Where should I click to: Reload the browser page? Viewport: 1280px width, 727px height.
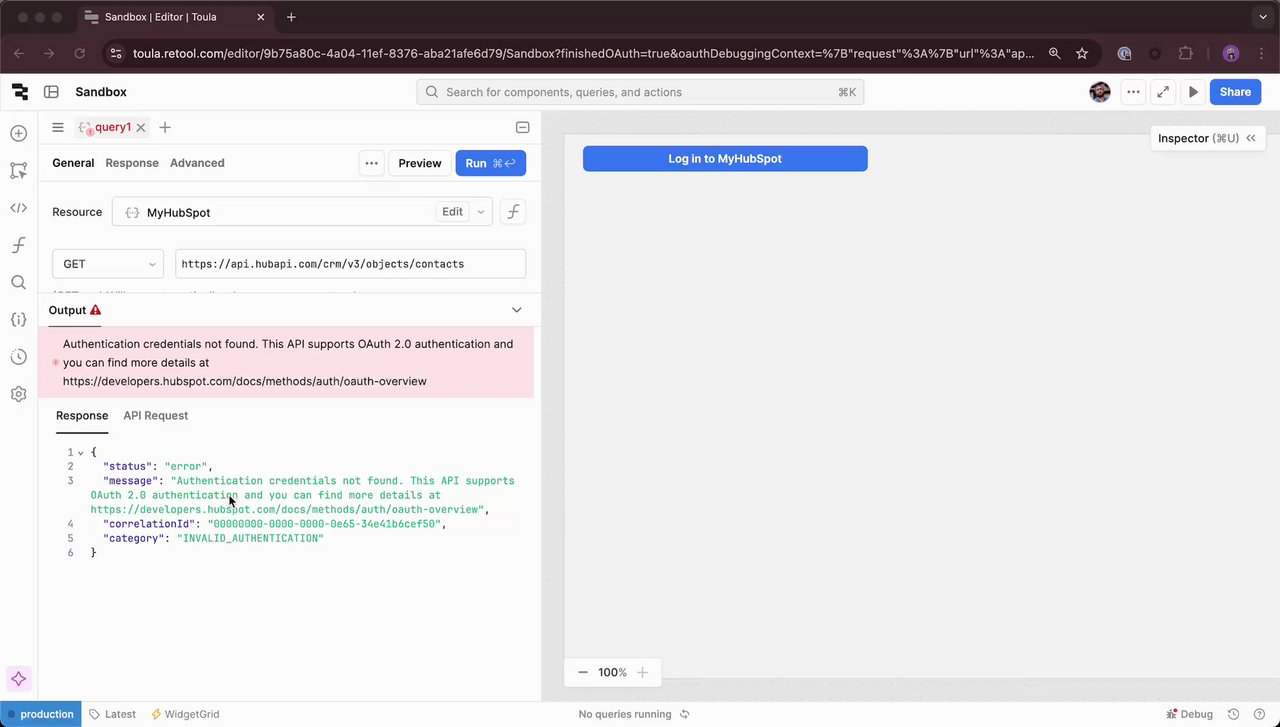(80, 53)
